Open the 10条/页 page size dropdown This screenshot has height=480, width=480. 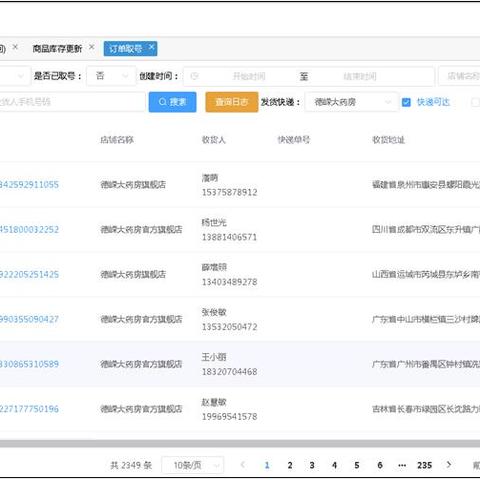coord(193,465)
